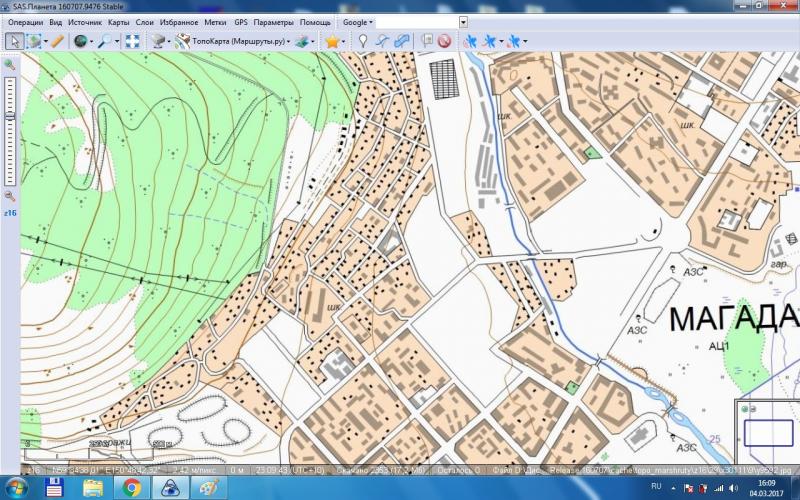Click the yellow star favorites icon
The image size is (800, 500).
(x=331, y=41)
